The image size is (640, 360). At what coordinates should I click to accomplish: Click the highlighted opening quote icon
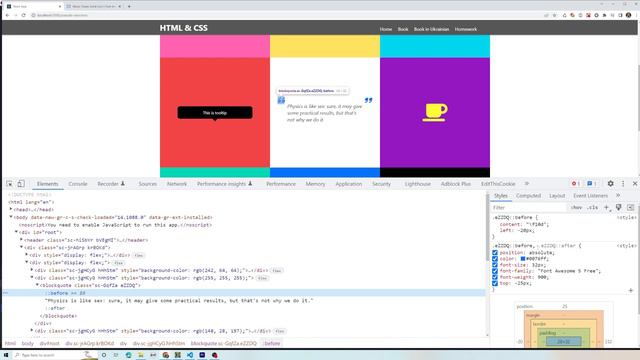(x=281, y=100)
